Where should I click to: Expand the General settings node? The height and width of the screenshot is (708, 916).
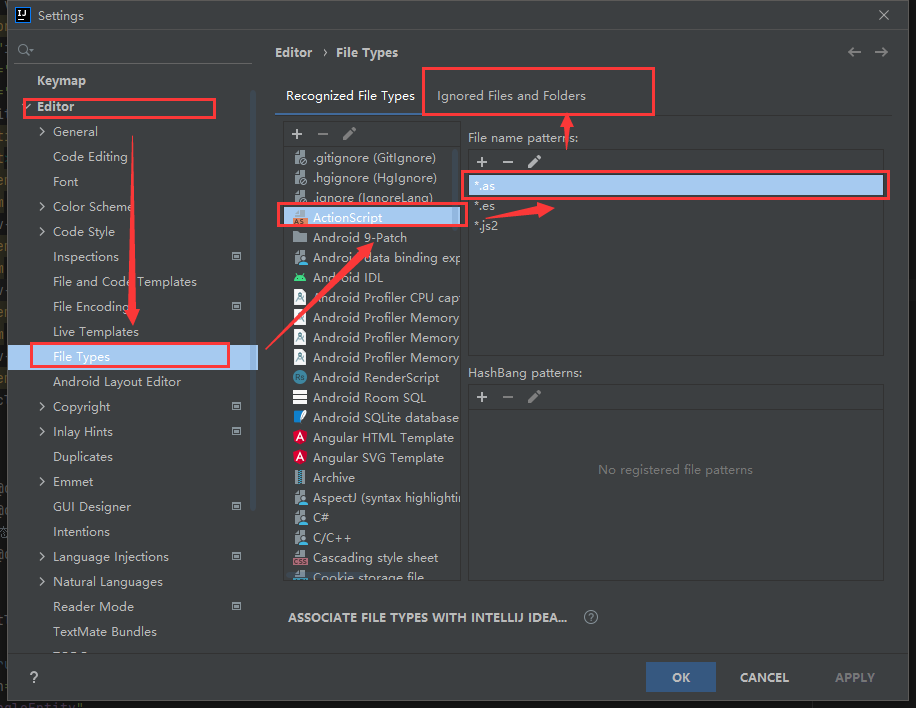[42, 132]
